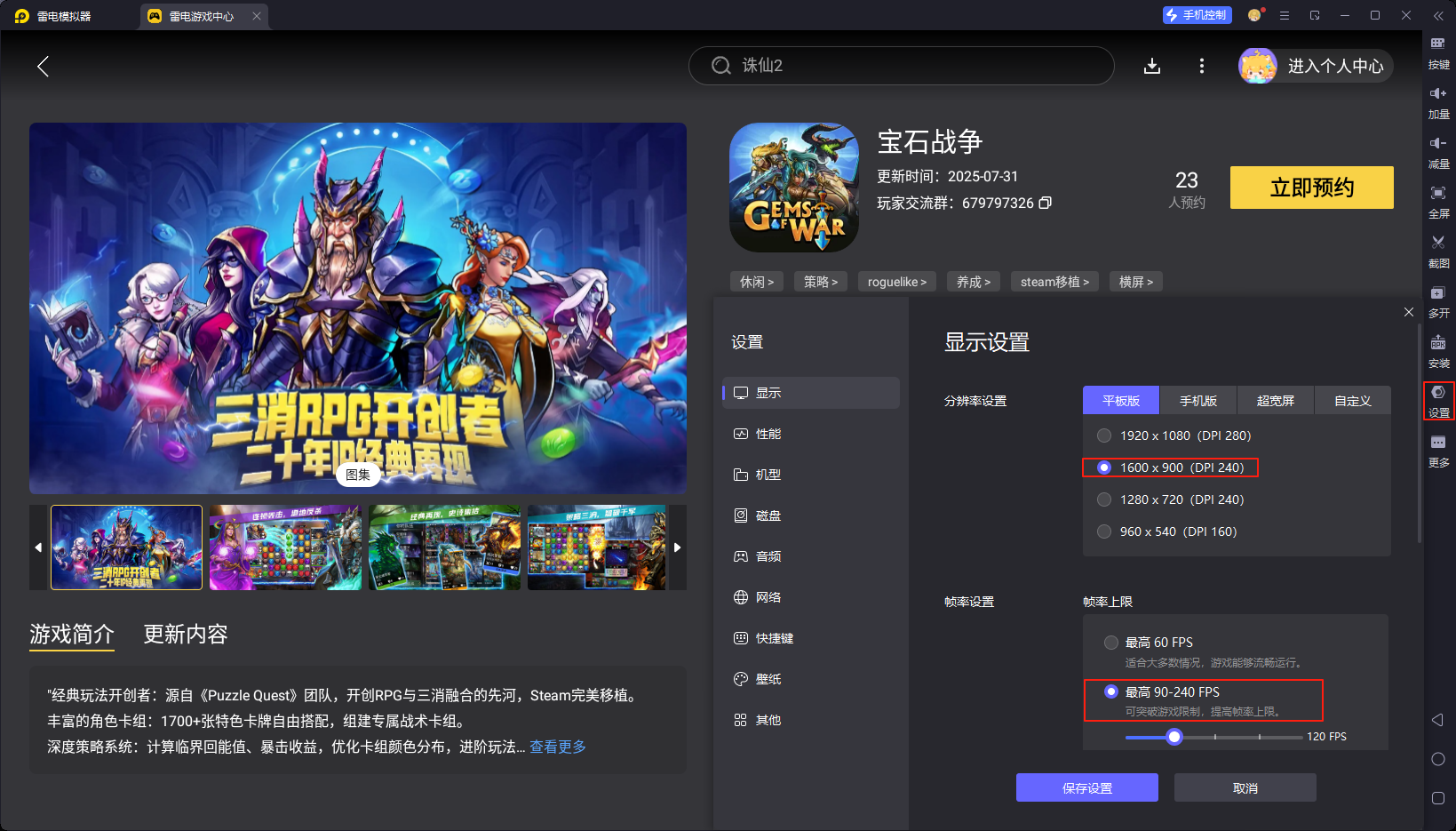Open 网络 settings category
This screenshot has height=831, width=1456.
(811, 597)
